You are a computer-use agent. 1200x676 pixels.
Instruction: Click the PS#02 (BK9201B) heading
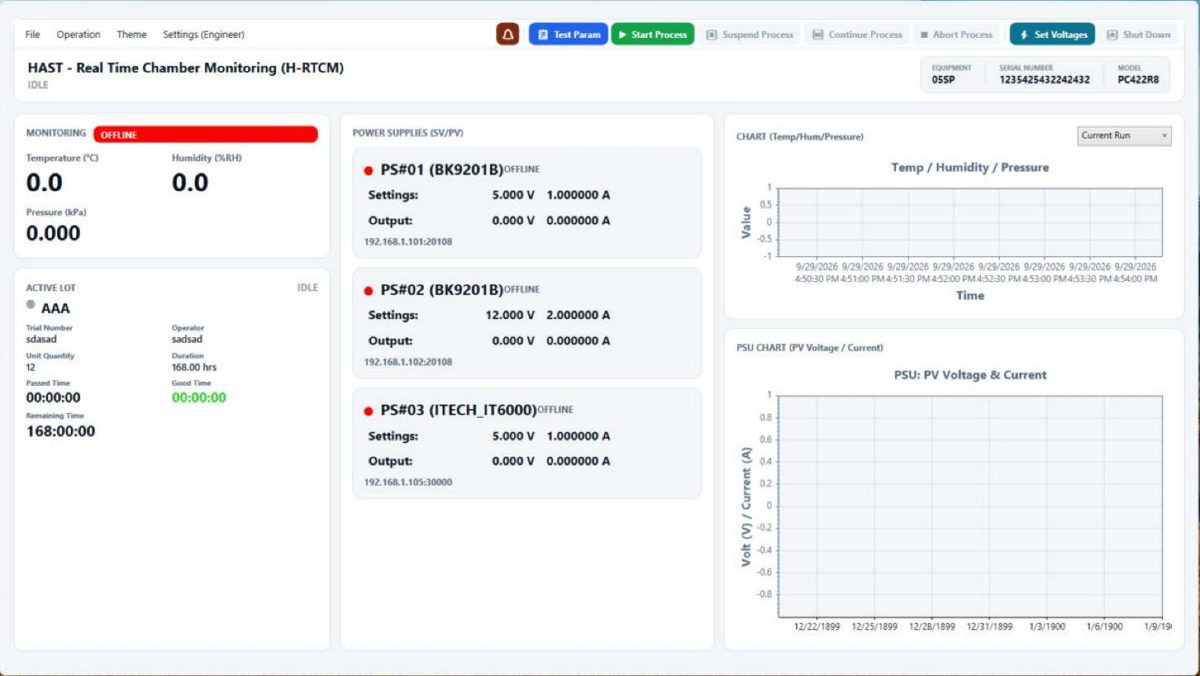coord(441,290)
